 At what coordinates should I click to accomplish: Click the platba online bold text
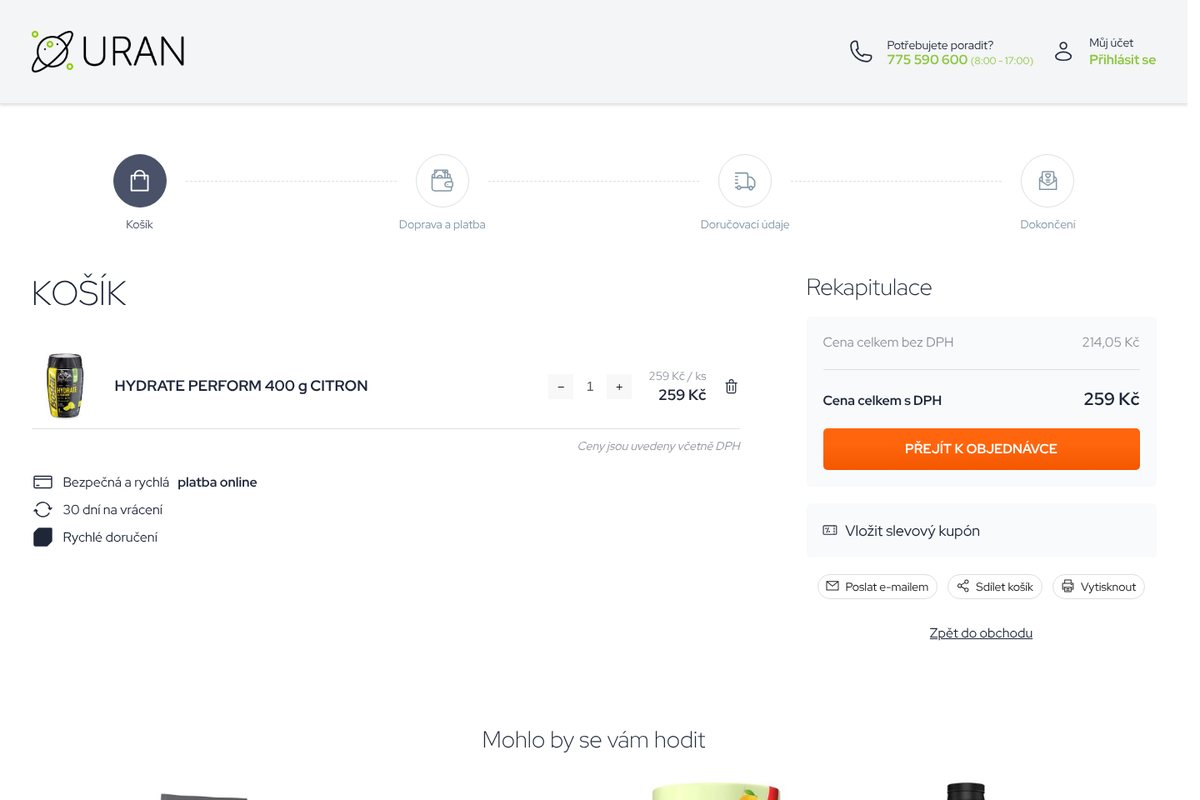point(217,482)
